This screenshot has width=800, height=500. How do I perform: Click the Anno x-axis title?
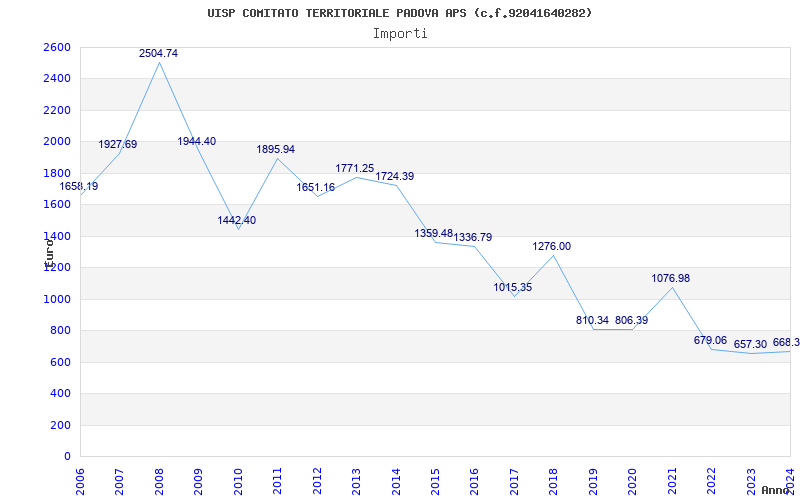[x=776, y=490]
